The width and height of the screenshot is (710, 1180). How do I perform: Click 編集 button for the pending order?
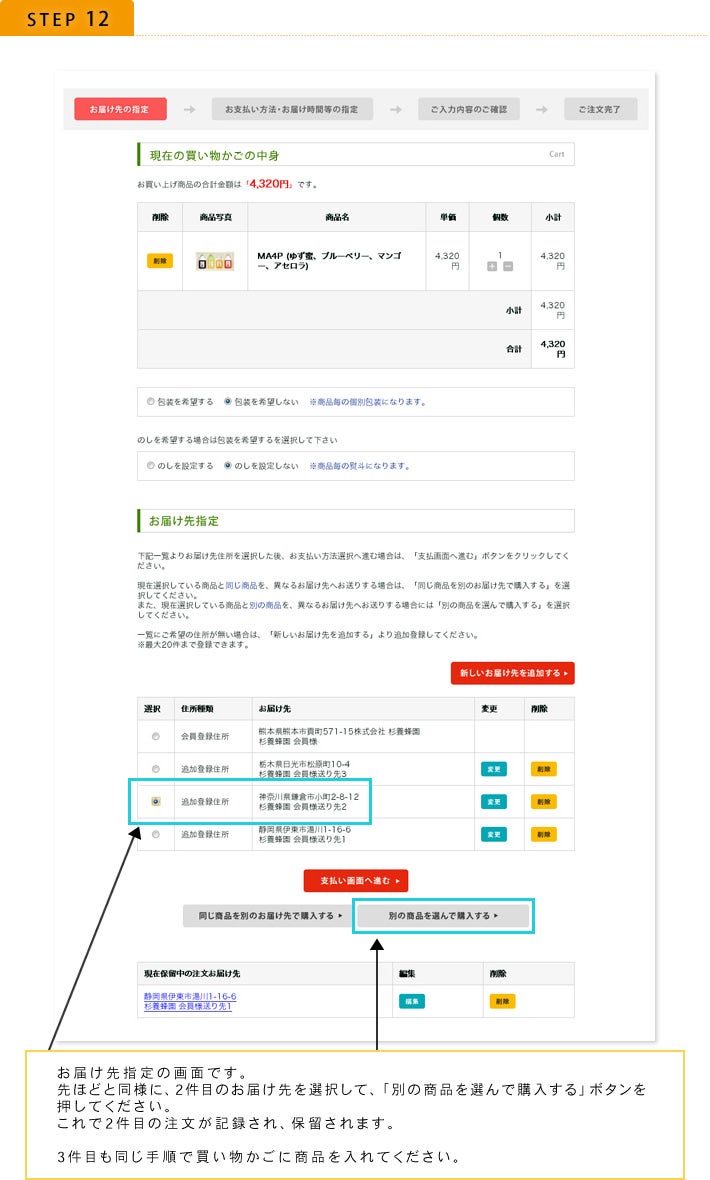[411, 1001]
